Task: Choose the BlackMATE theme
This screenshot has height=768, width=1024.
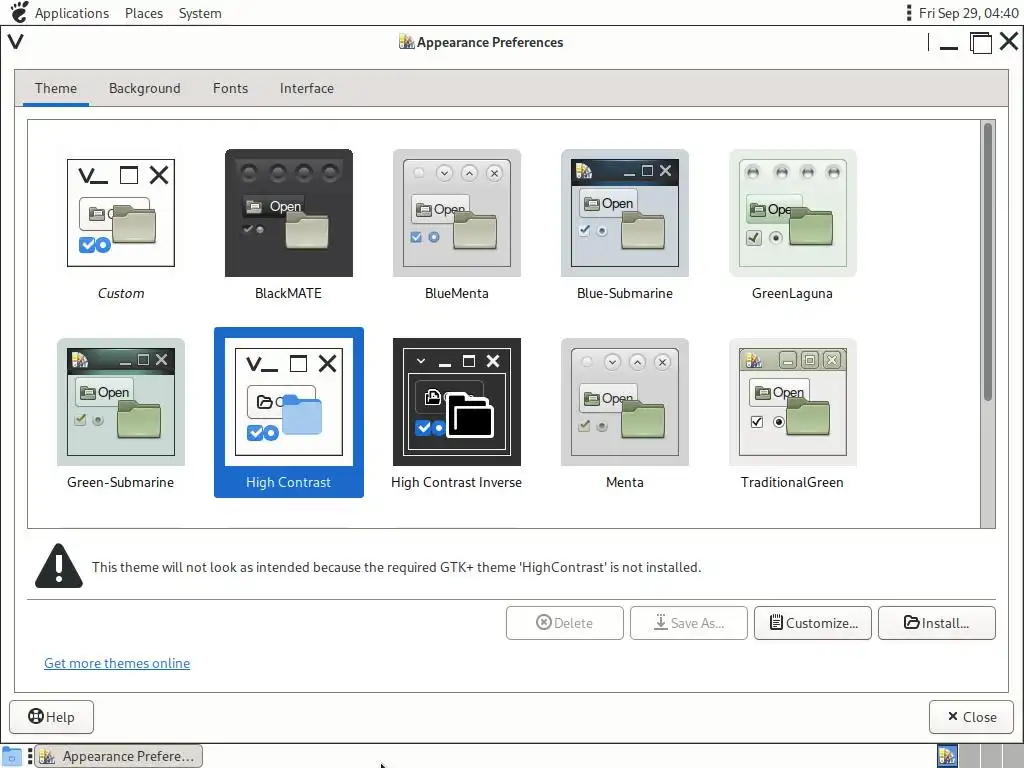Action: click(x=289, y=213)
